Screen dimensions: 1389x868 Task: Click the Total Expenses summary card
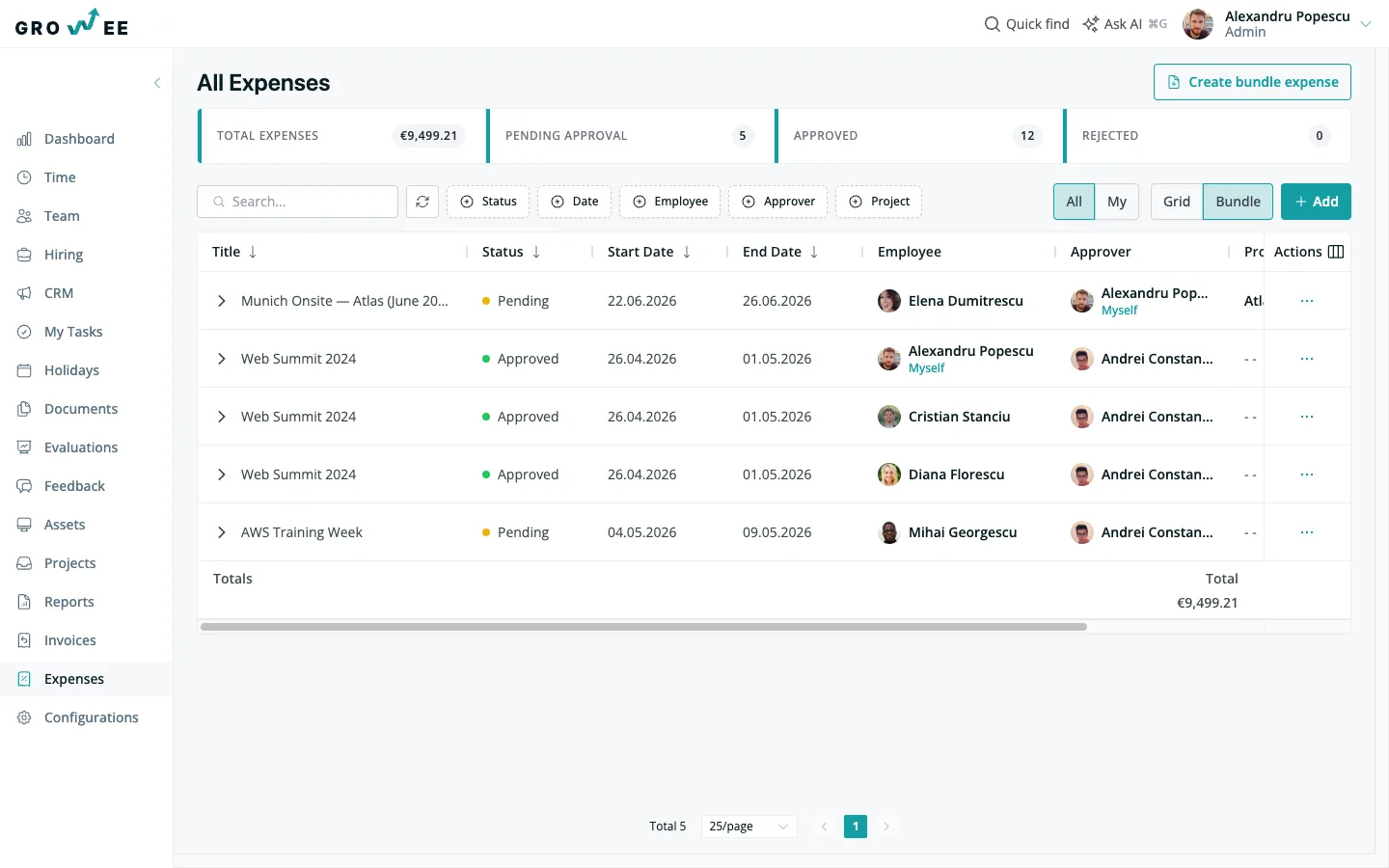pos(341,136)
